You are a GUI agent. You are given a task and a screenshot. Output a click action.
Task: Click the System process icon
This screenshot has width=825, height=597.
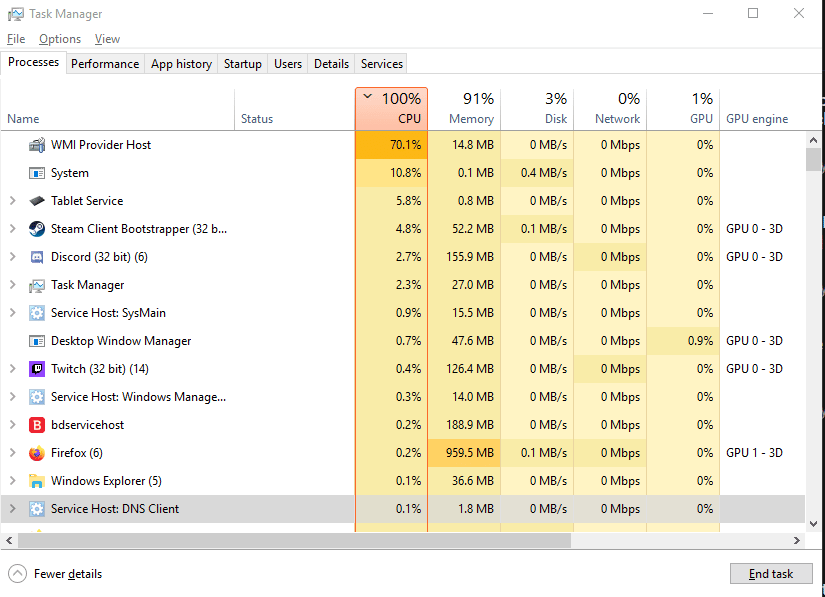(x=37, y=172)
